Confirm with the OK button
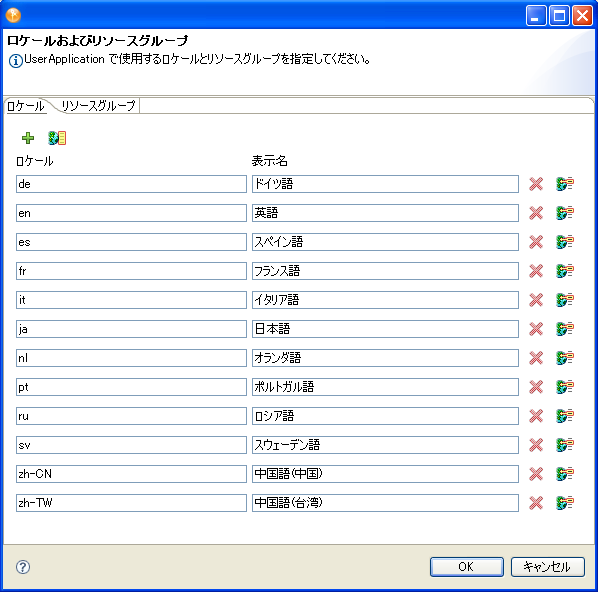Image resolution: width=598 pixels, height=592 pixels. 466,567
